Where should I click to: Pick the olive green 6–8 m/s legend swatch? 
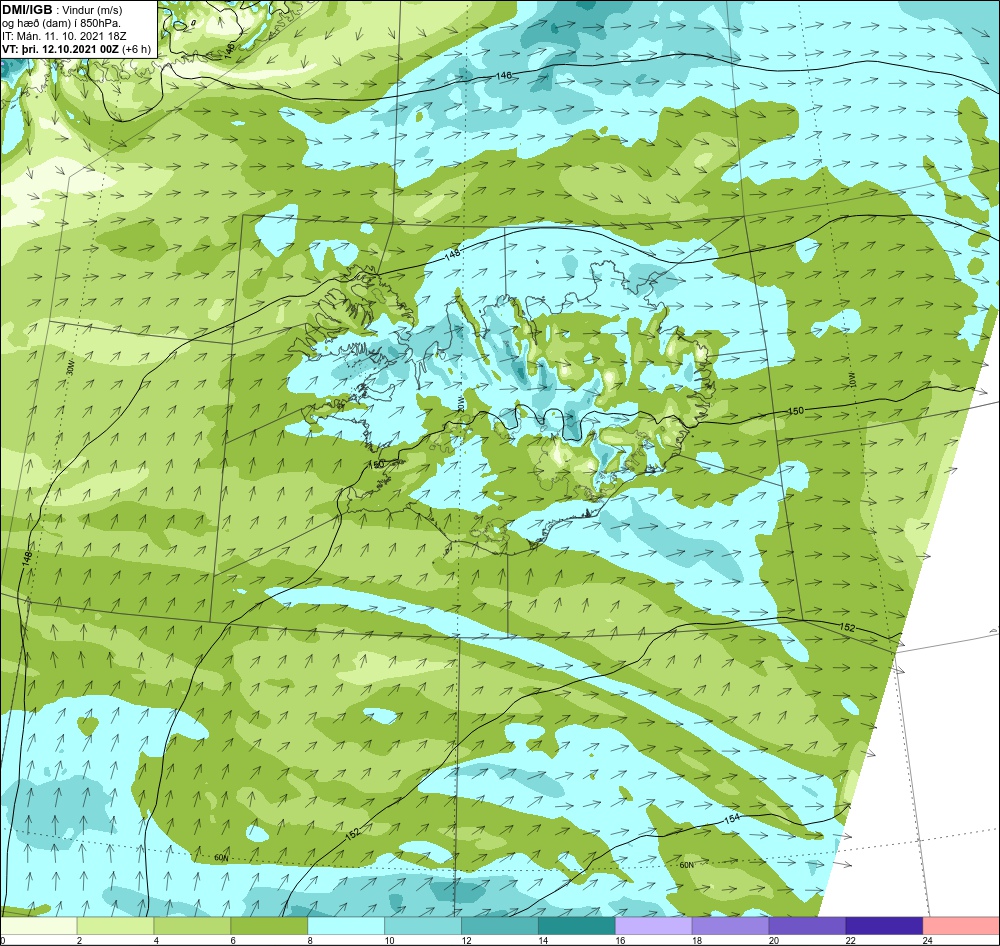(x=269, y=926)
